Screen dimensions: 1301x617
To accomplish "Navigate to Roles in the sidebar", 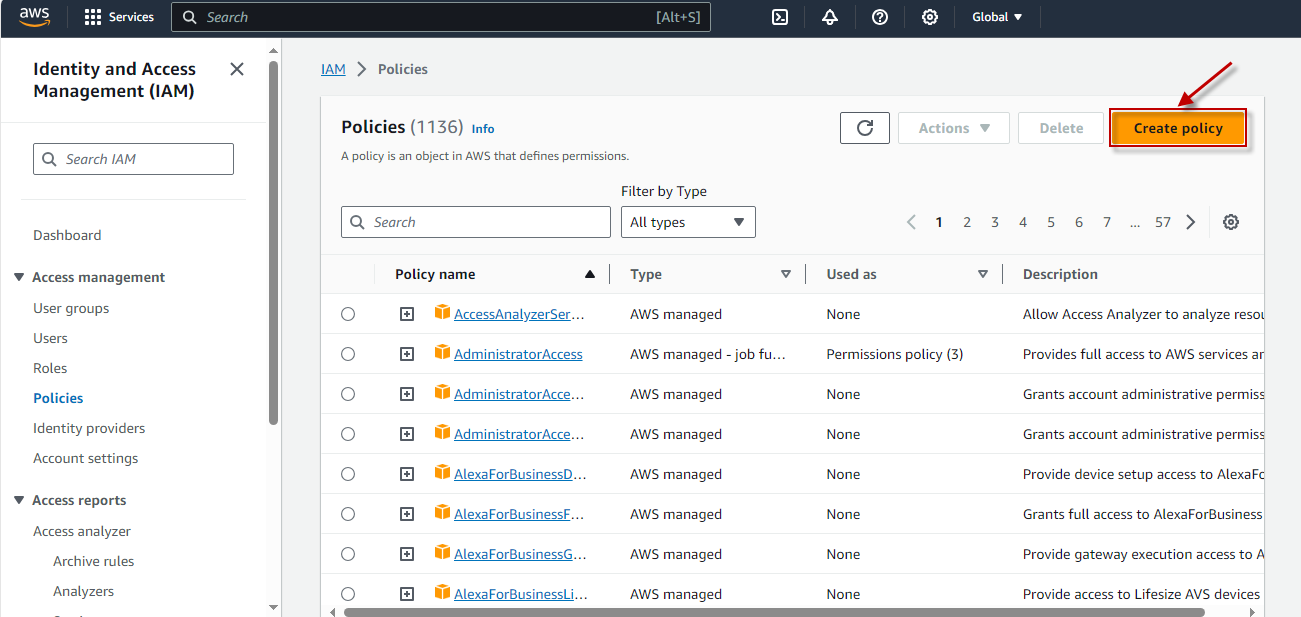I will click(50, 368).
